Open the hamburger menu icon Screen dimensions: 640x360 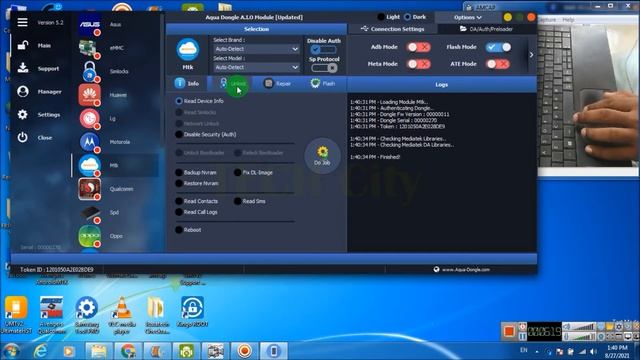click(x=22, y=22)
